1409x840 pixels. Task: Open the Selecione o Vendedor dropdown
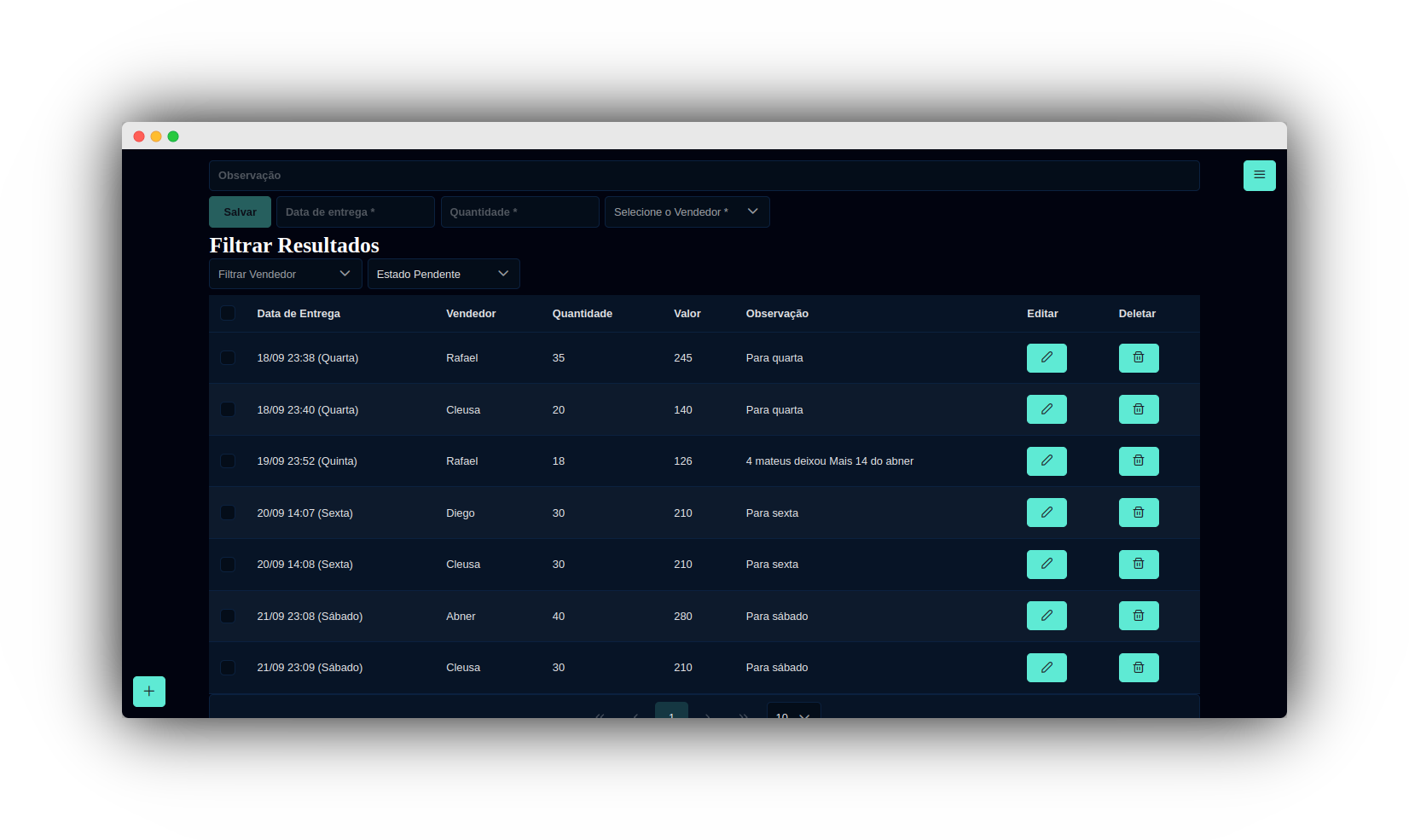[687, 212]
